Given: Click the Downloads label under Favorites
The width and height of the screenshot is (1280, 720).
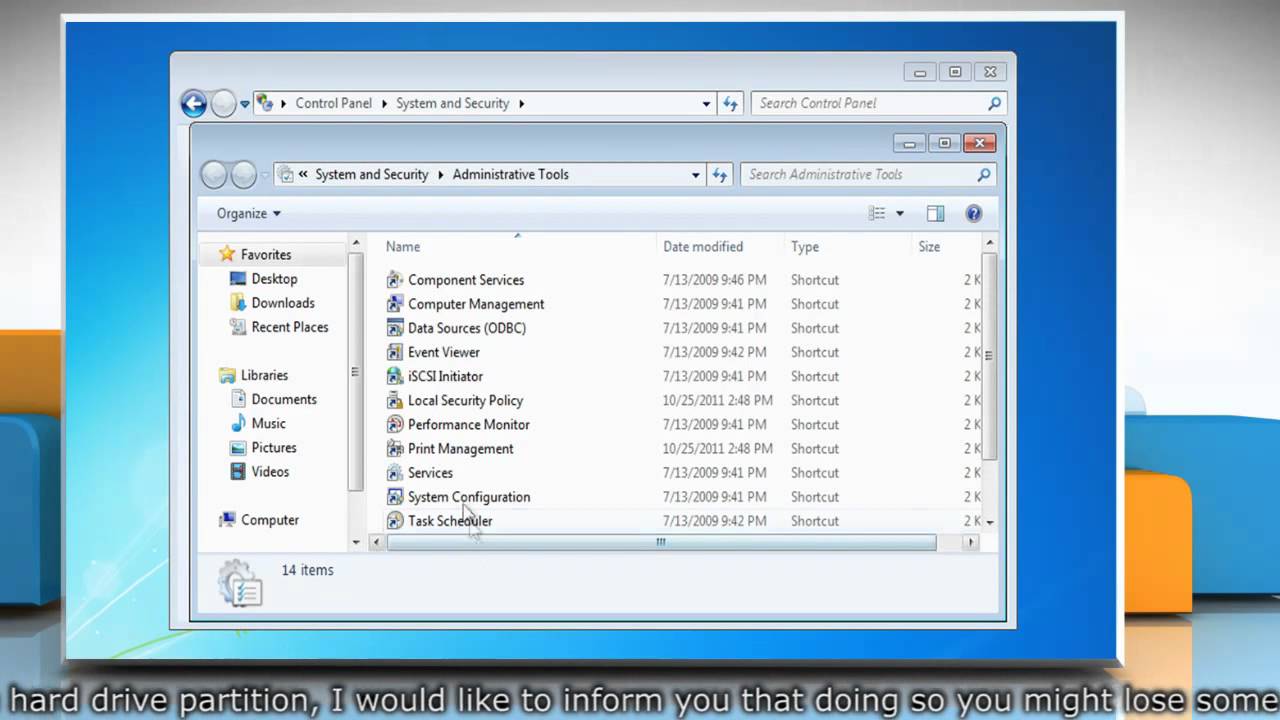Looking at the screenshot, I should click(283, 303).
